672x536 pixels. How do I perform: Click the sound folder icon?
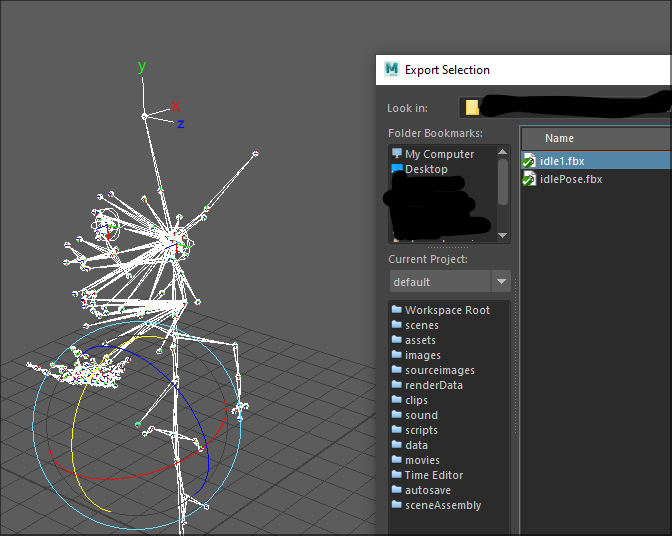[397, 414]
